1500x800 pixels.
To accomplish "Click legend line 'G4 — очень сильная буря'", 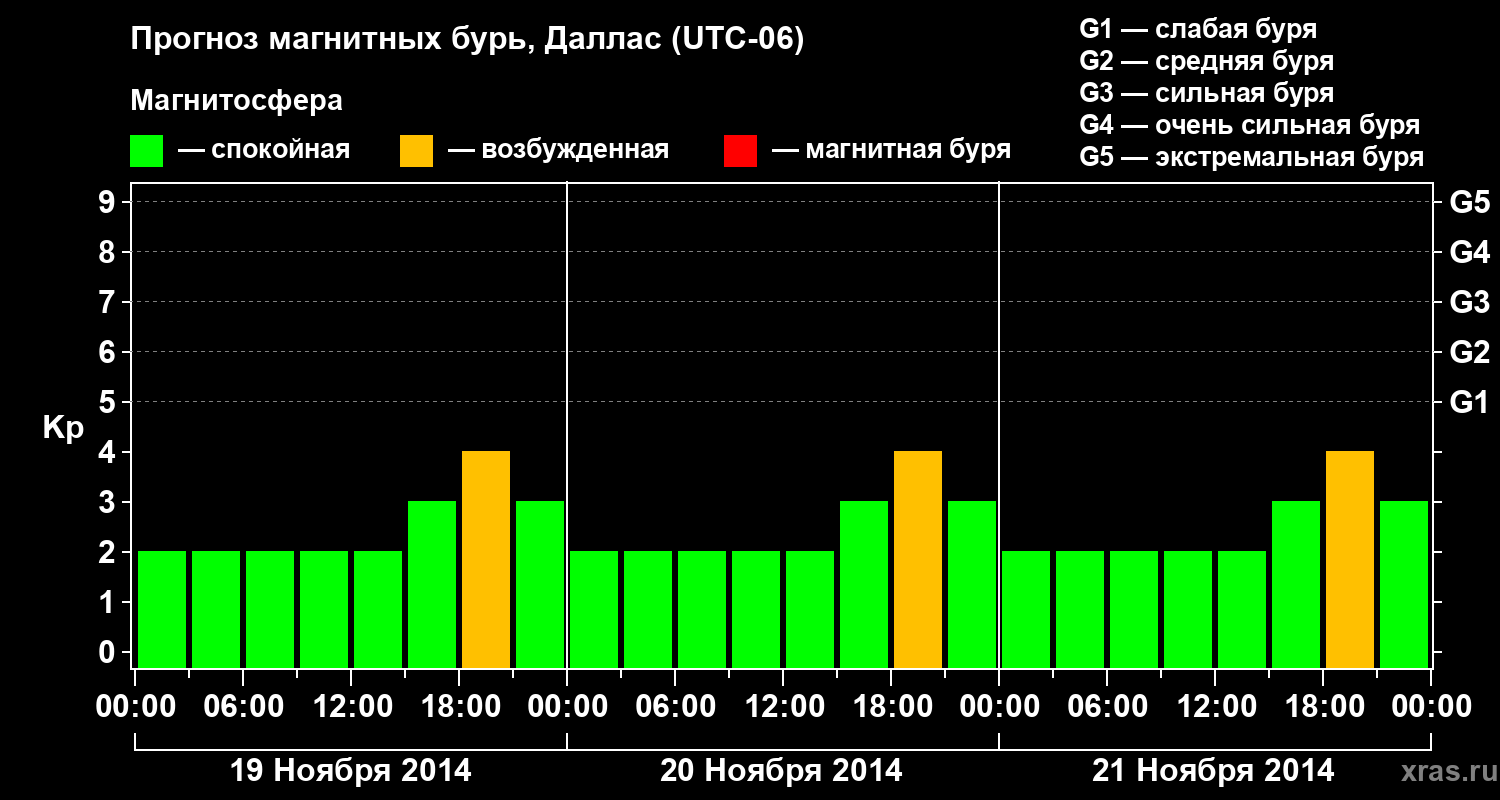I will 1250,125.
